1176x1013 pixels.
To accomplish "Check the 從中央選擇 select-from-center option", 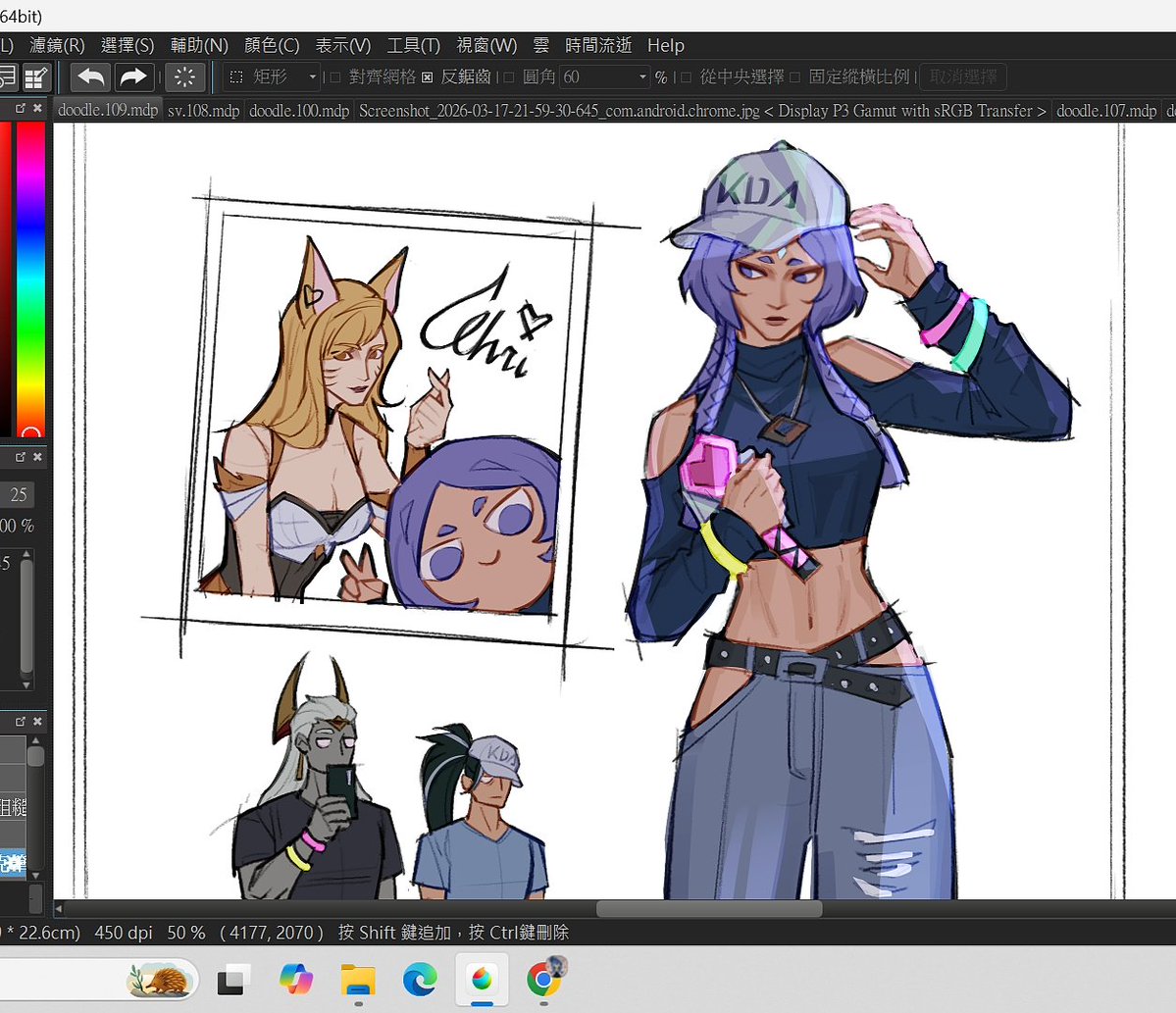I will (x=686, y=76).
